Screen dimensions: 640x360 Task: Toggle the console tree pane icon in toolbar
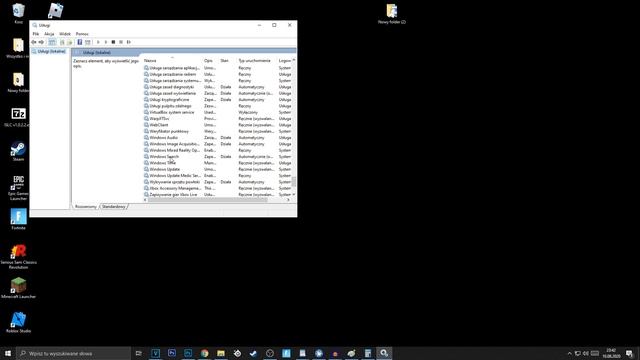point(52,42)
